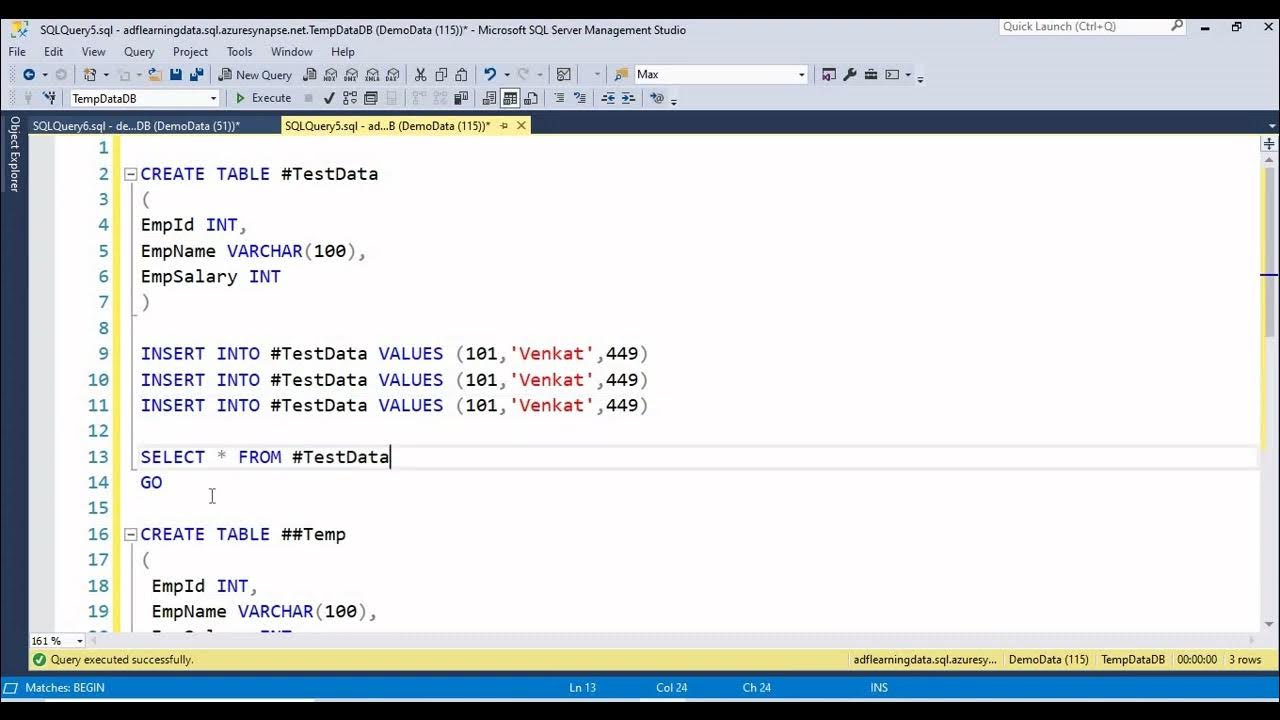Save the query with the single floppy icon
Screen dimensions: 1280x720
pyautogui.click(x=176, y=74)
